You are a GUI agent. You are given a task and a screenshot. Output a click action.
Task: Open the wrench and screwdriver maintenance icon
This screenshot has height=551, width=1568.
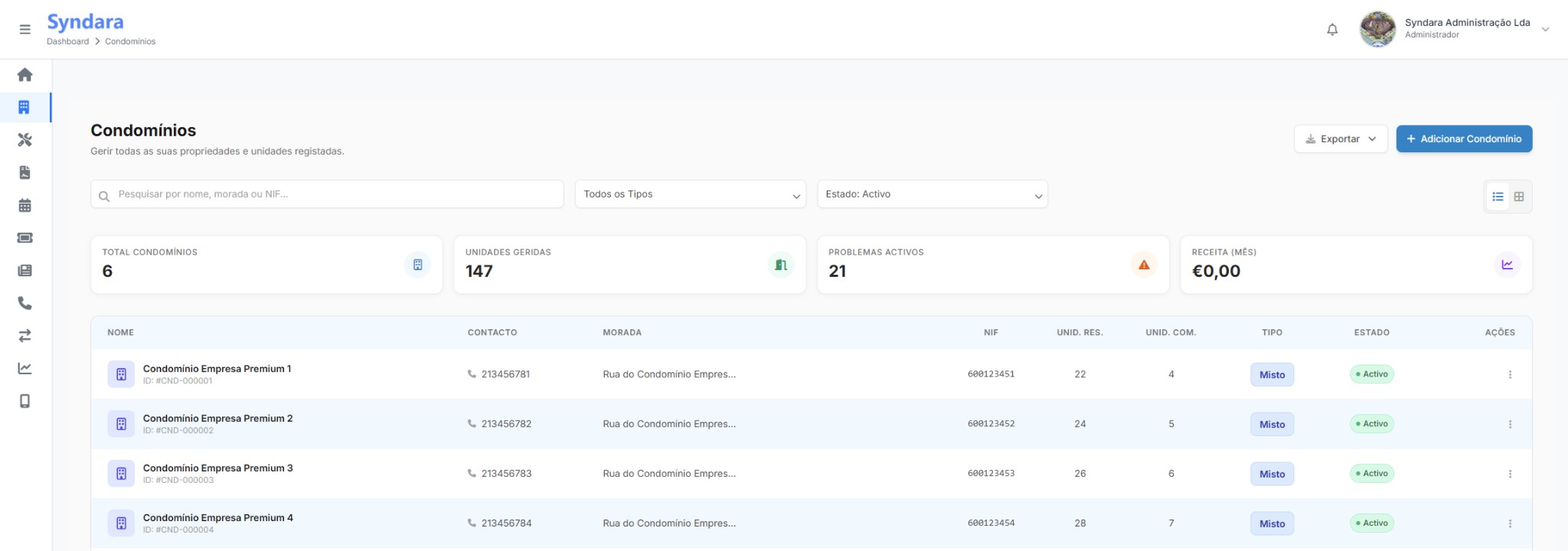[x=25, y=140]
